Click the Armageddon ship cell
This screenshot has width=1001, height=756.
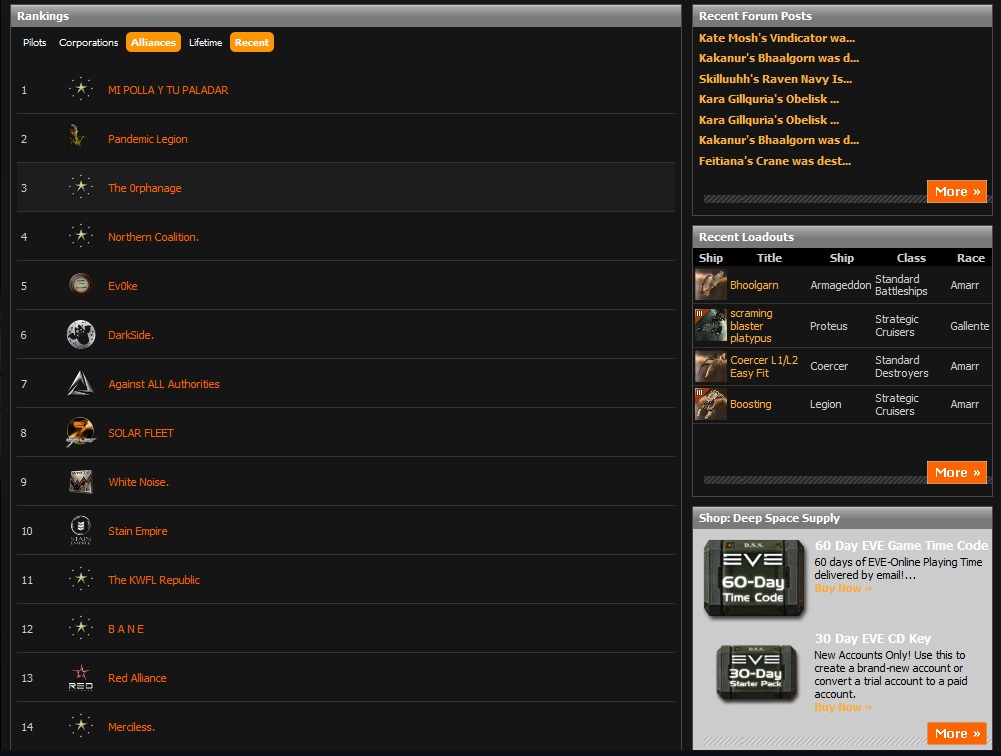[x=840, y=285]
